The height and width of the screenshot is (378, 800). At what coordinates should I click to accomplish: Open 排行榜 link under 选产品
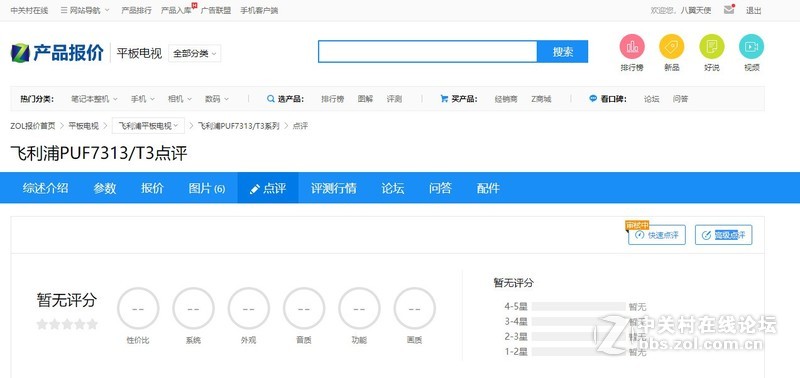(333, 99)
